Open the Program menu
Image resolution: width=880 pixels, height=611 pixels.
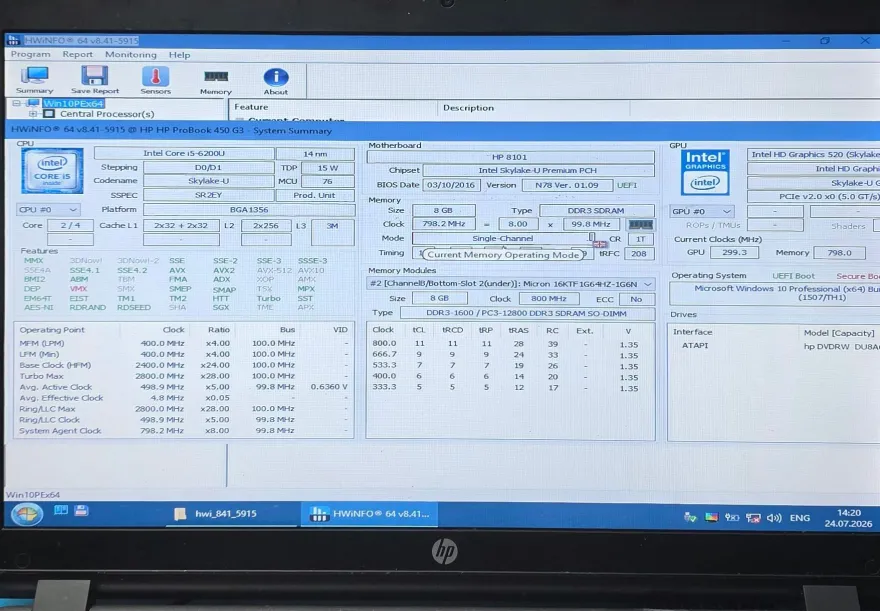30,54
